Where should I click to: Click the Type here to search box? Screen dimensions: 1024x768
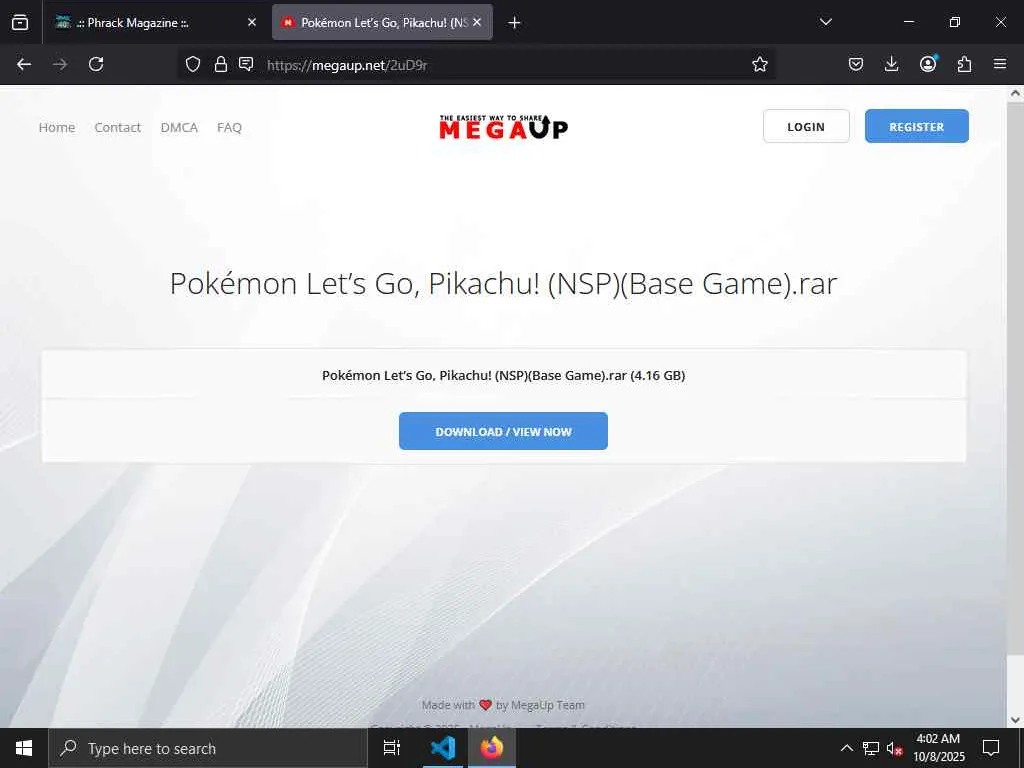click(x=208, y=748)
